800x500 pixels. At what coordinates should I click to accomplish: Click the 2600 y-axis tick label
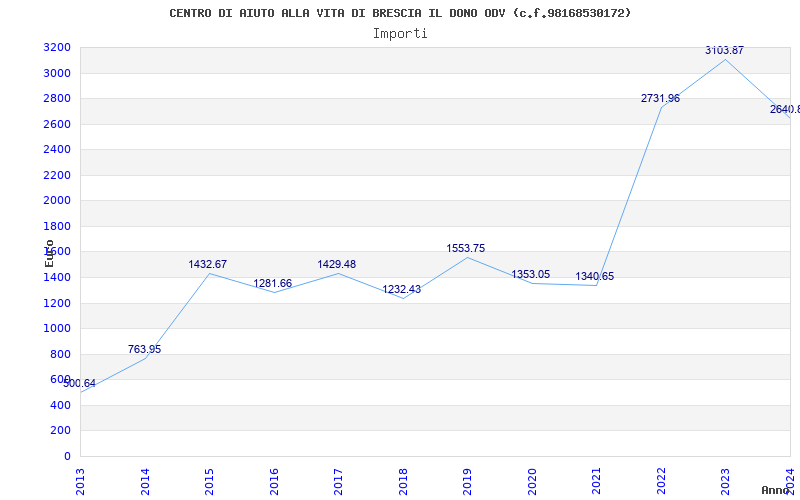57,124
